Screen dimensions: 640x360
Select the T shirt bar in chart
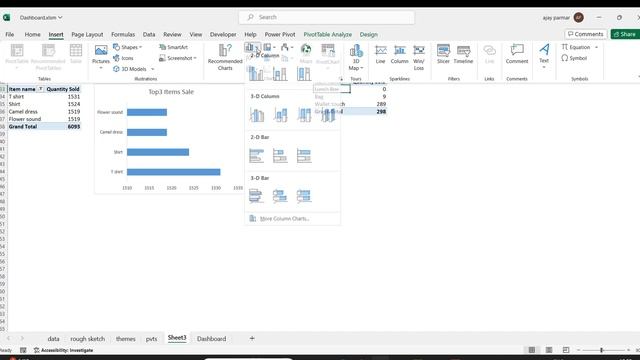[x=173, y=172]
